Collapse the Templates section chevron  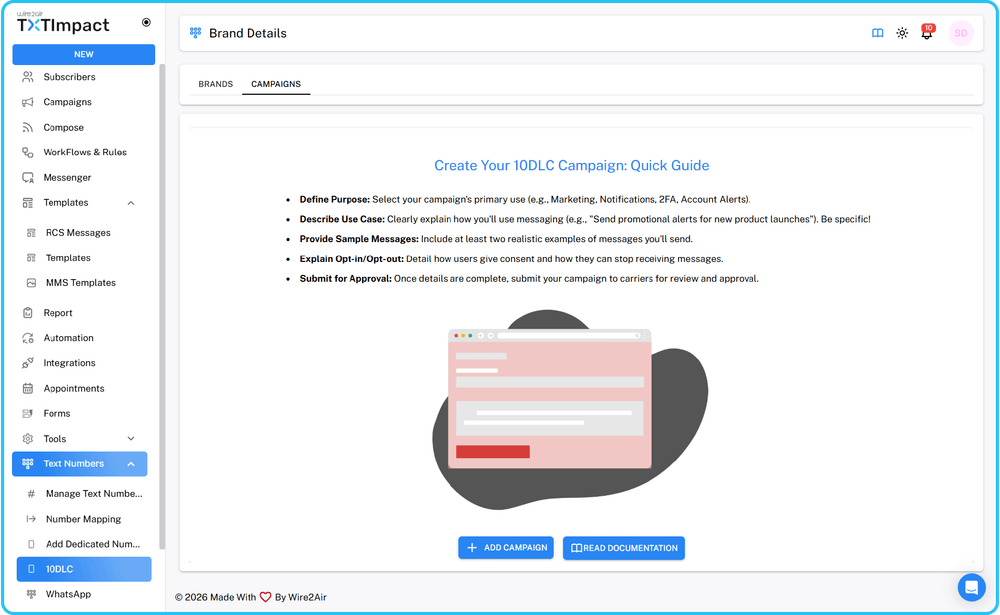pyautogui.click(x=131, y=203)
